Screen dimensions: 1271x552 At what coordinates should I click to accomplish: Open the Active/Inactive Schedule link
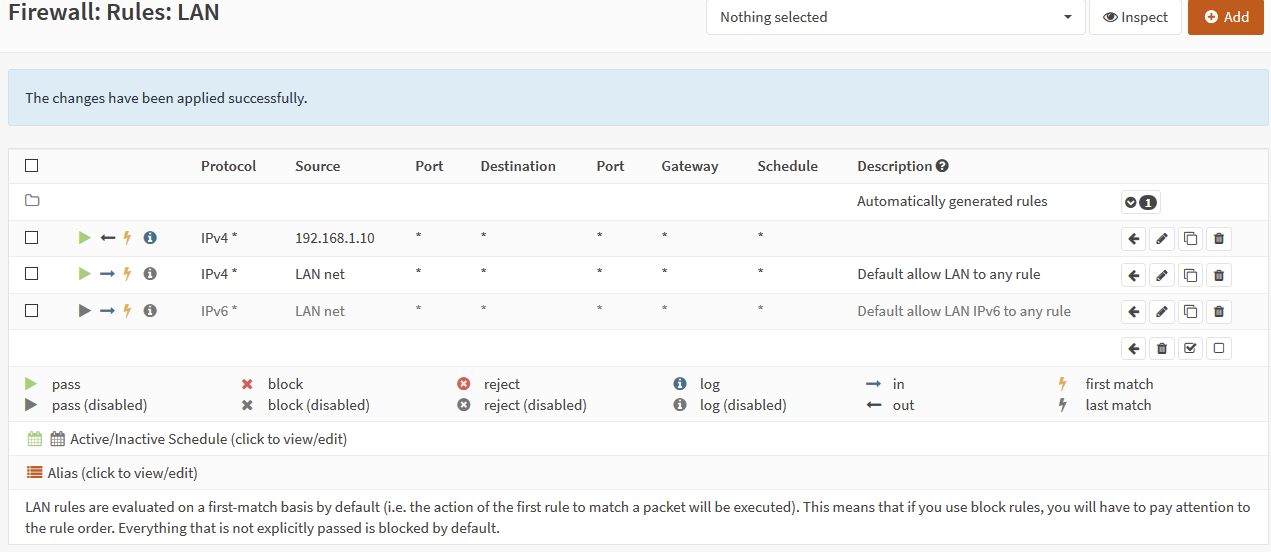(x=208, y=439)
